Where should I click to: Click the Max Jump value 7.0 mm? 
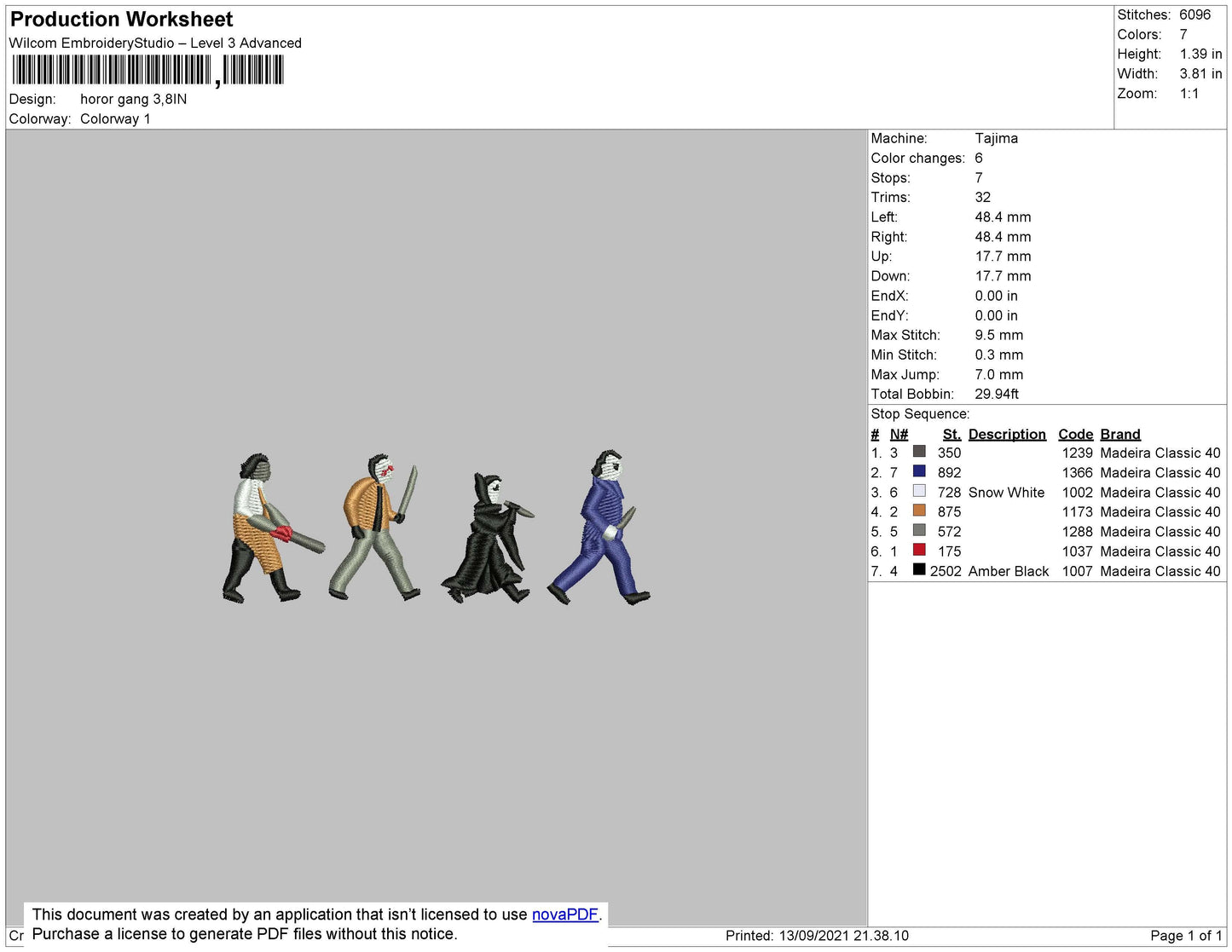click(x=999, y=374)
